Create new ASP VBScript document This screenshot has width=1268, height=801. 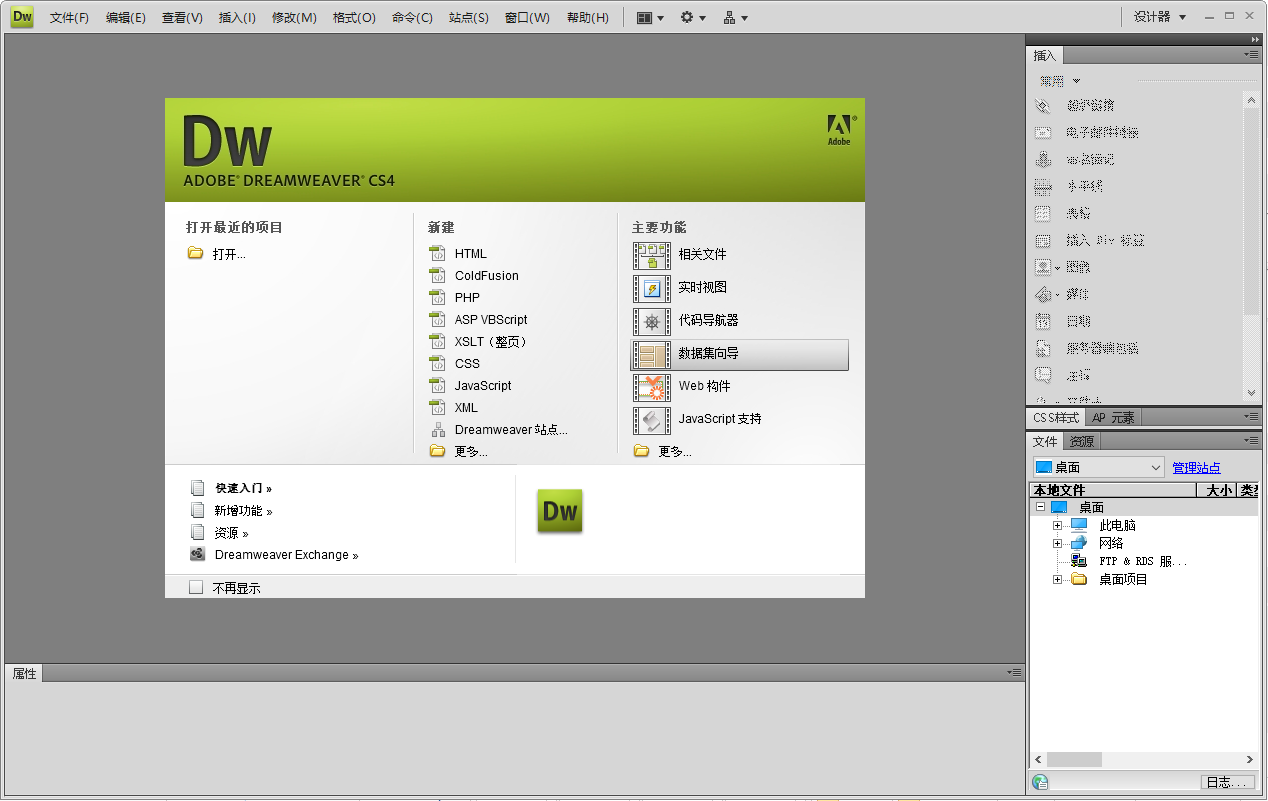coord(490,320)
